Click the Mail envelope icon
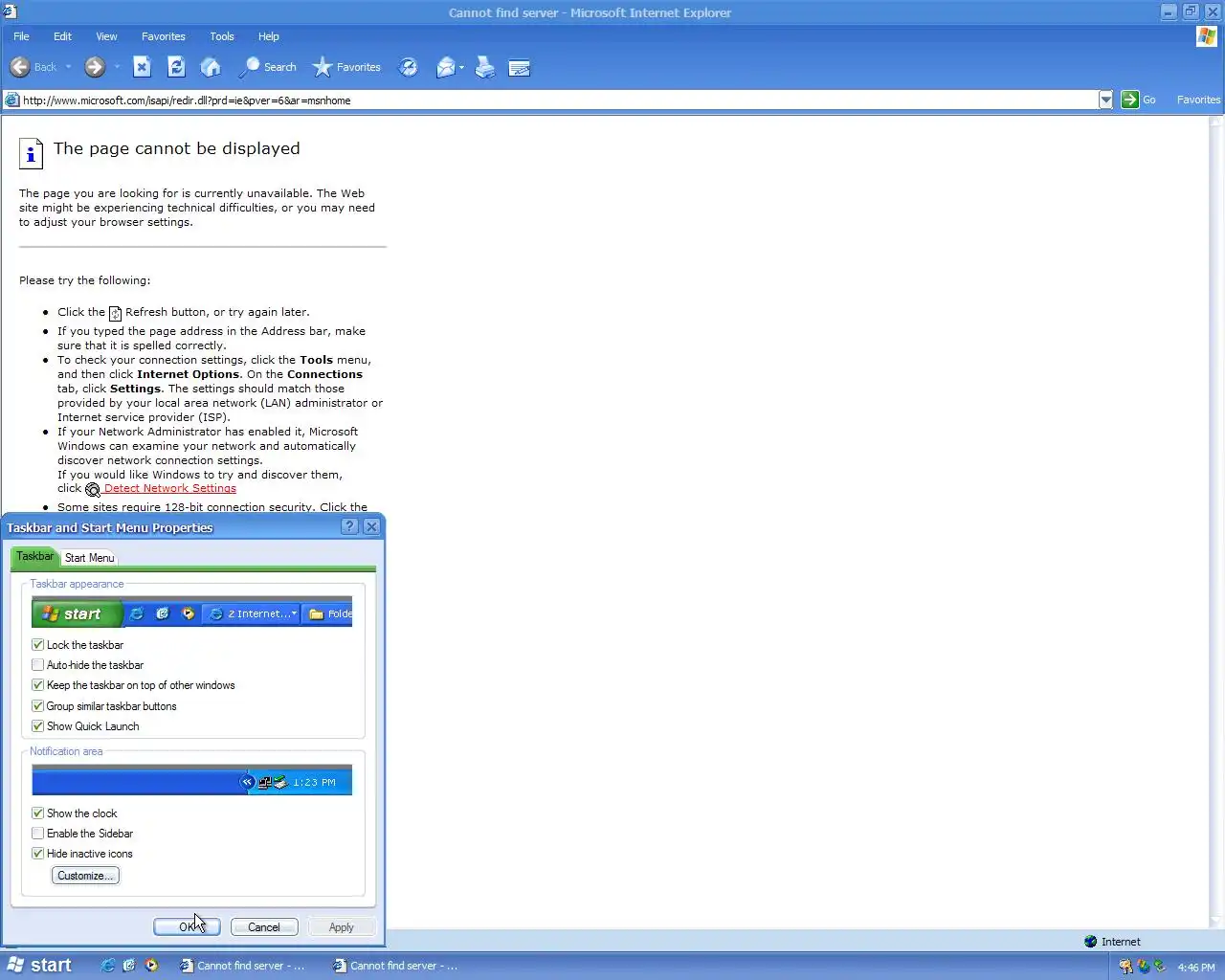 (x=445, y=67)
